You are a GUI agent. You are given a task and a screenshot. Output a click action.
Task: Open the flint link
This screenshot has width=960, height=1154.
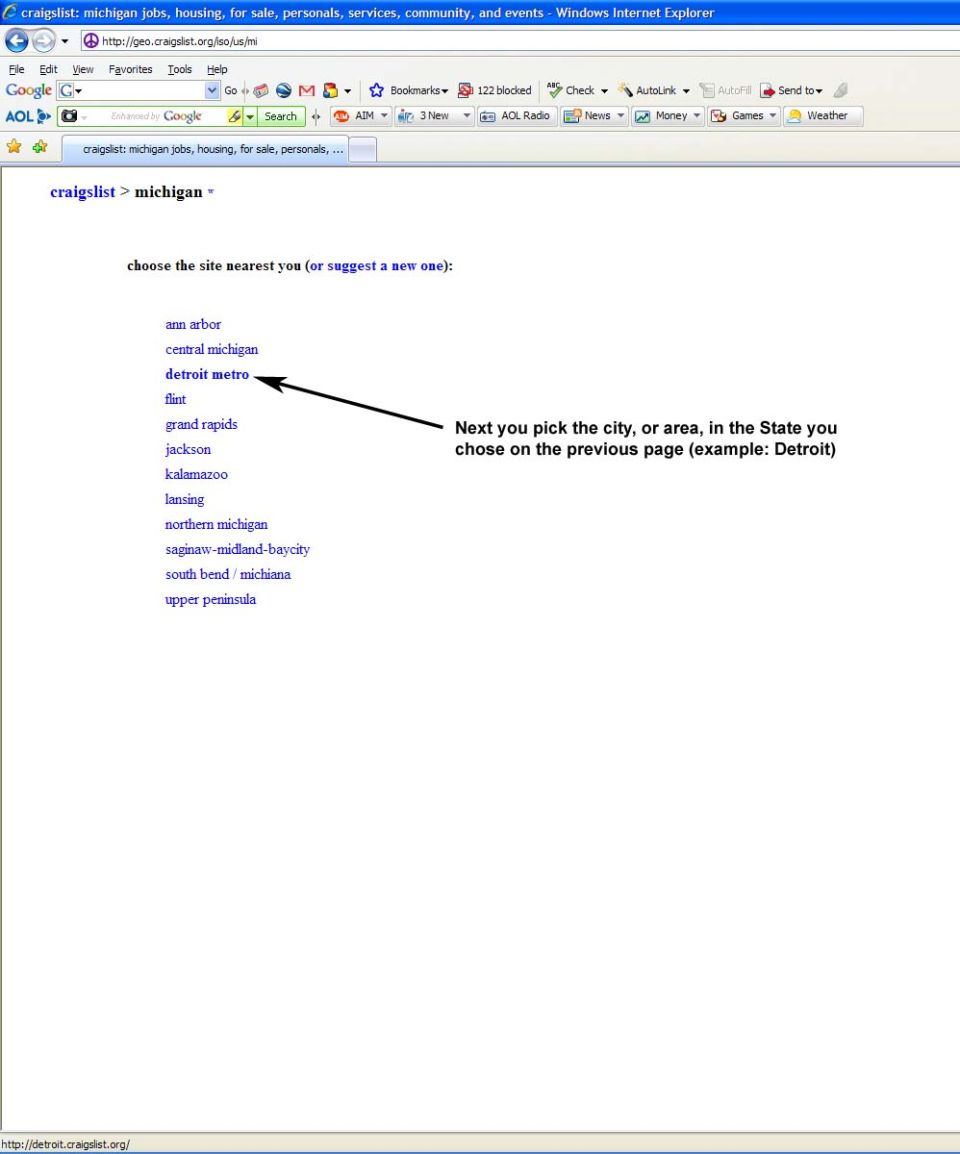pyautogui.click(x=175, y=400)
